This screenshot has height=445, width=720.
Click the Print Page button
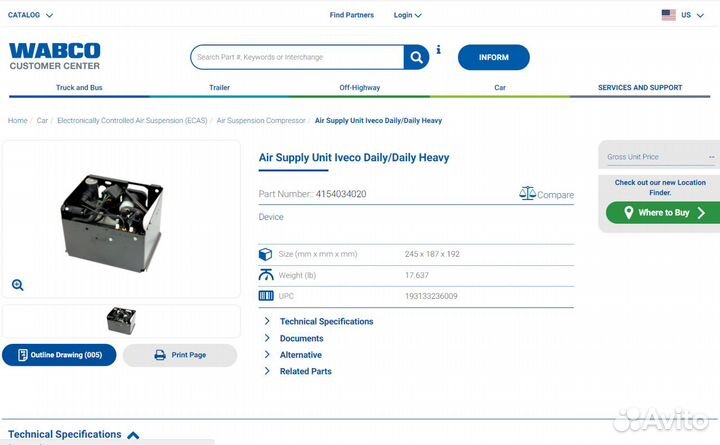180,355
